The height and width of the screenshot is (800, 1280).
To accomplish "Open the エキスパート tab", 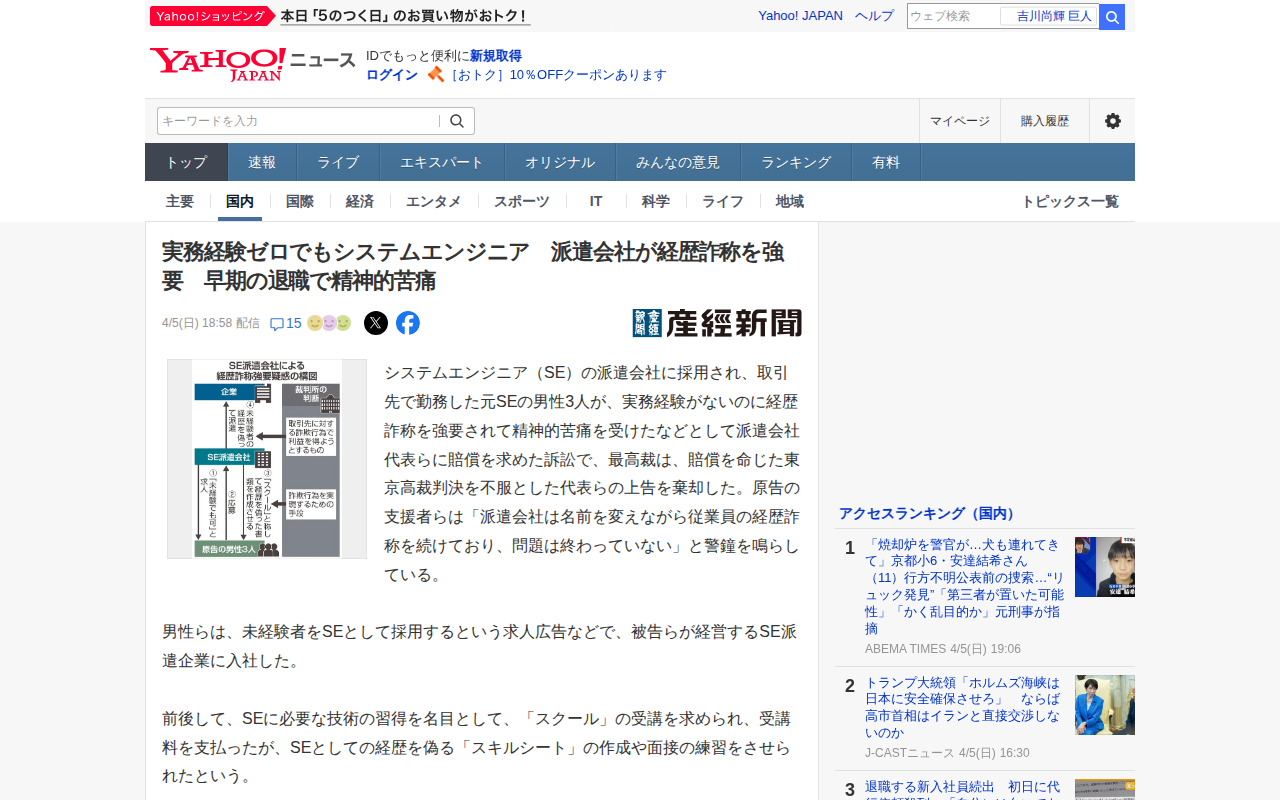I will [442, 162].
